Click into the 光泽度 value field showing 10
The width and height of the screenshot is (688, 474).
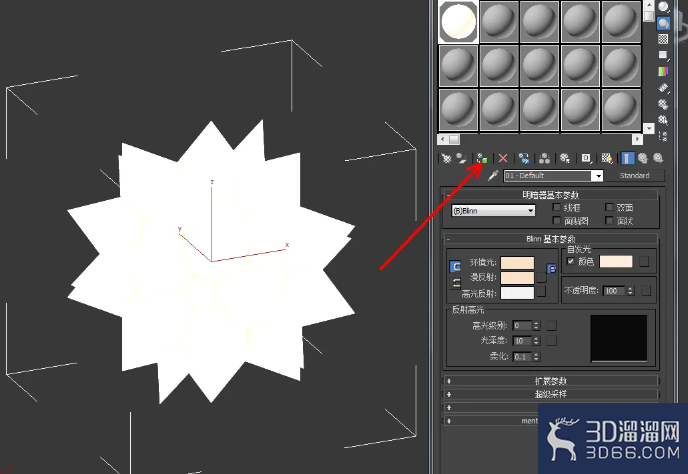523,341
